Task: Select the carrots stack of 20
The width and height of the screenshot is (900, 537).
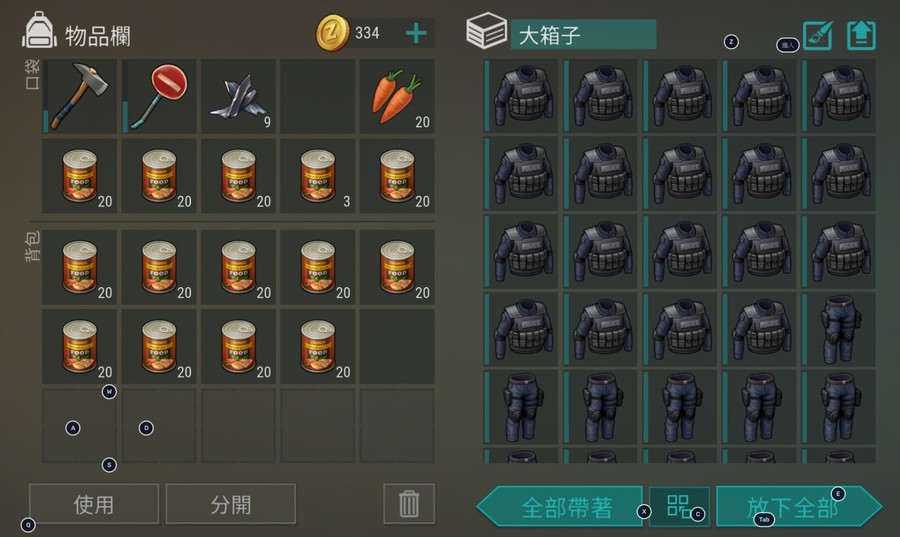Action: 397,96
